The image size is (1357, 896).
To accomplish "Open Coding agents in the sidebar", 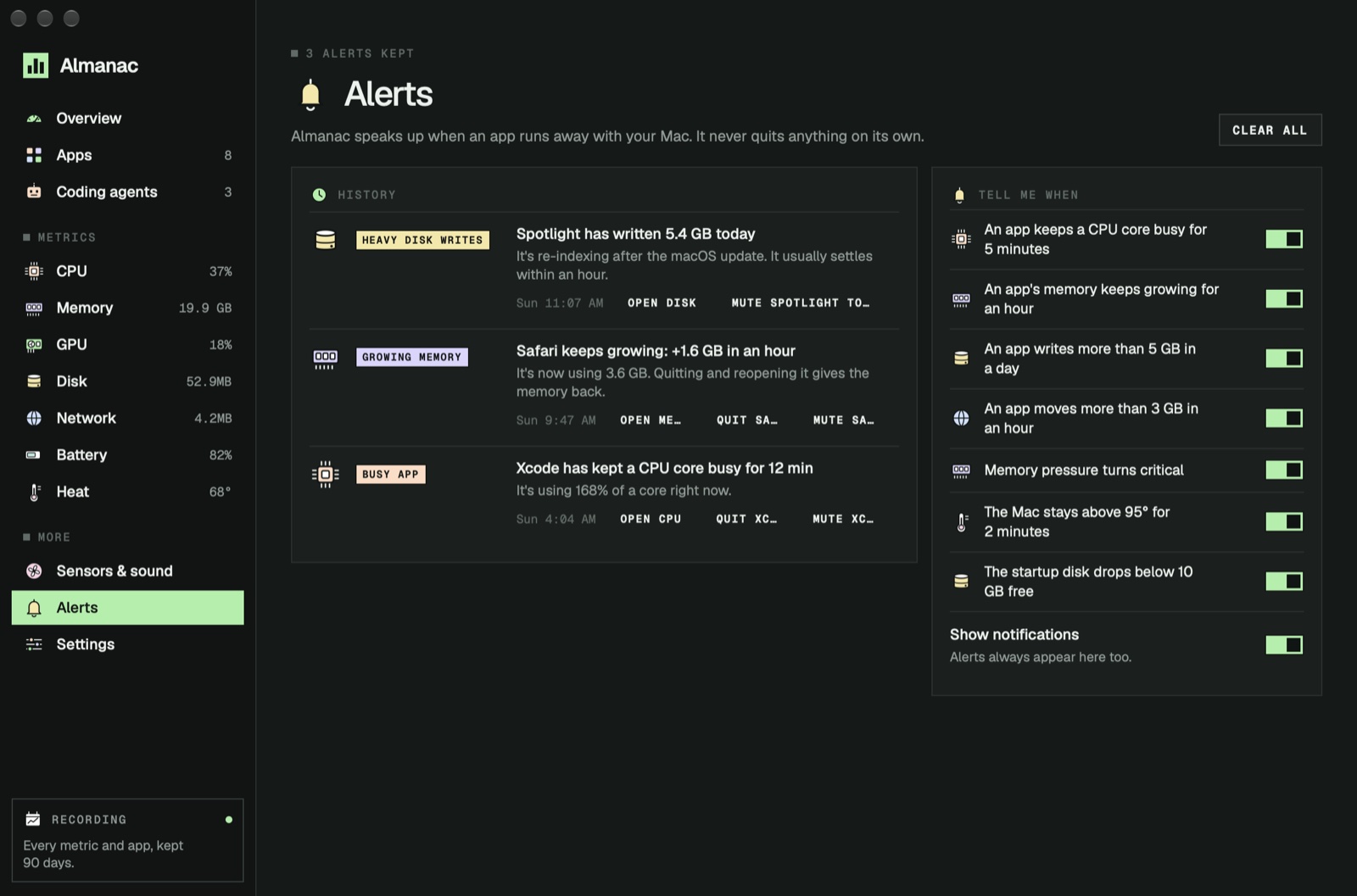I will (x=127, y=192).
